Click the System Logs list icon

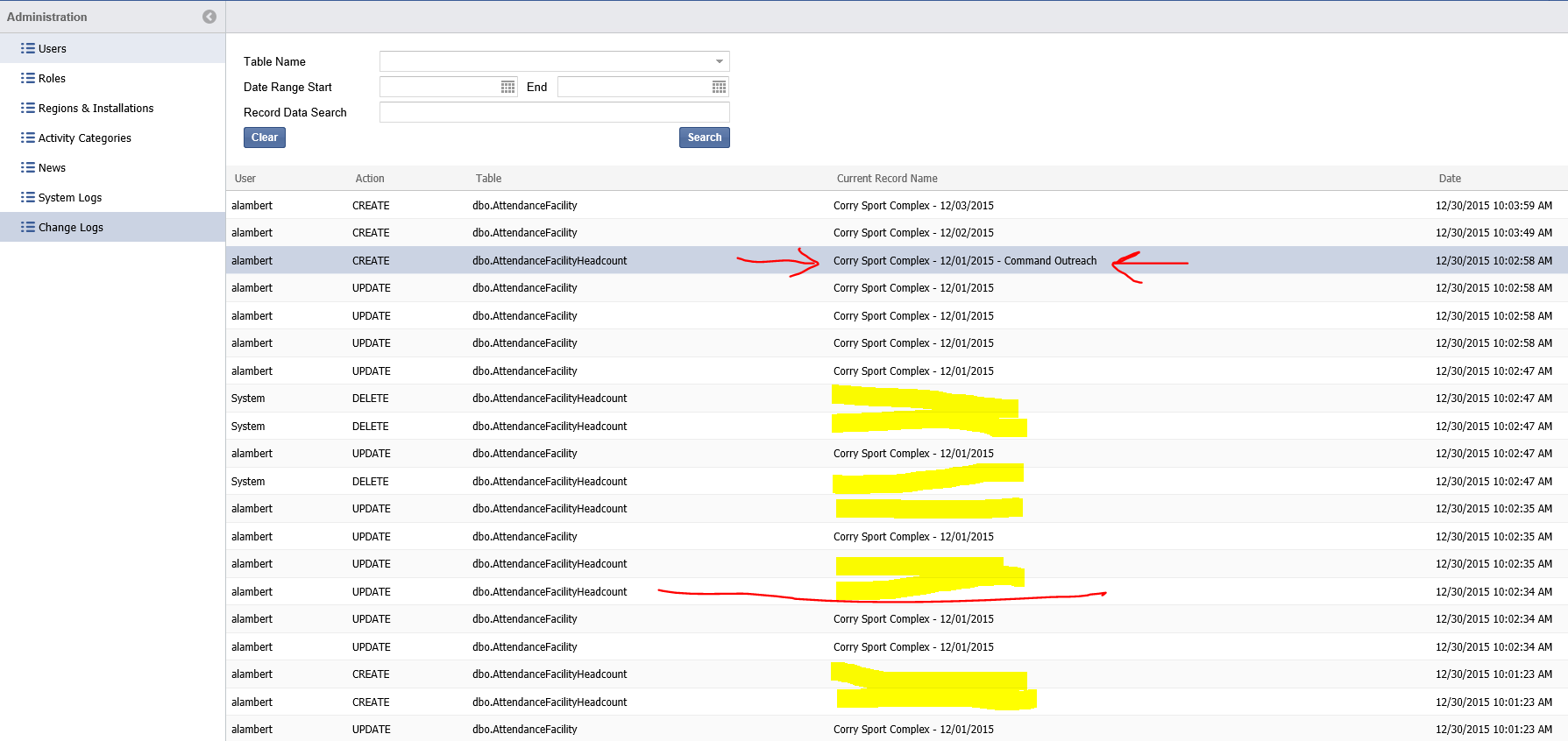(28, 198)
